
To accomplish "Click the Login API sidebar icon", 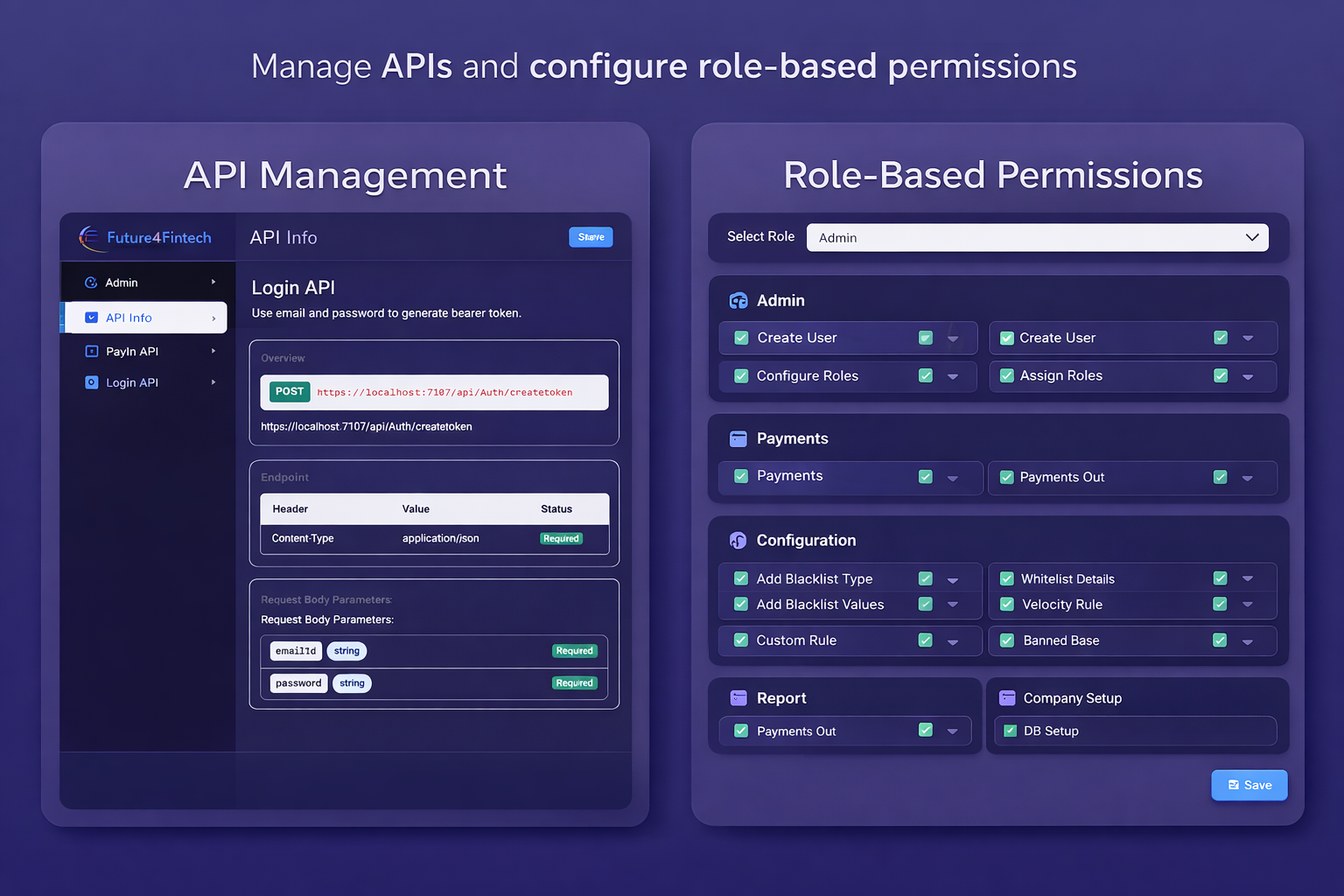I will point(91,382).
